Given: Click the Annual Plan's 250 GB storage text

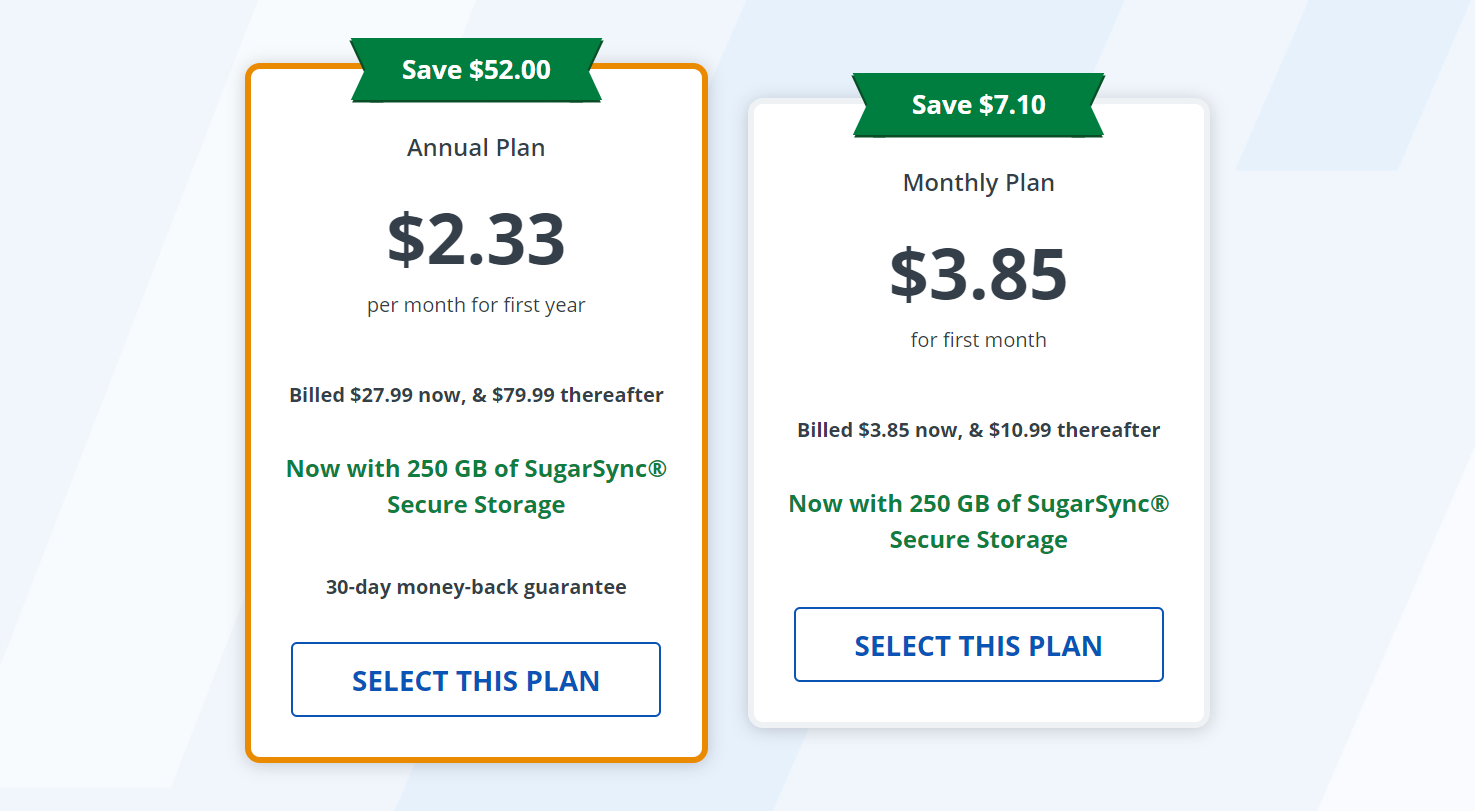Looking at the screenshot, I should (x=476, y=468).
